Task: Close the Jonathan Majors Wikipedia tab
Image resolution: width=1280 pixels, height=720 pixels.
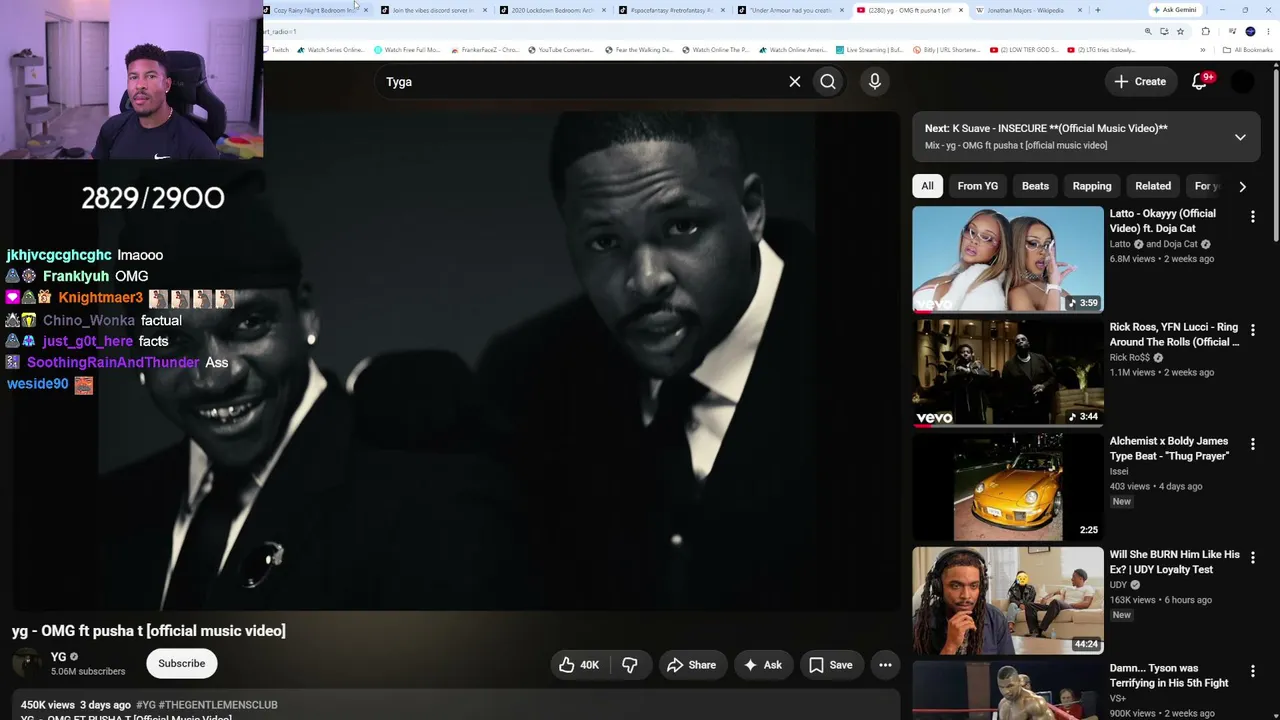Action: (x=1079, y=10)
